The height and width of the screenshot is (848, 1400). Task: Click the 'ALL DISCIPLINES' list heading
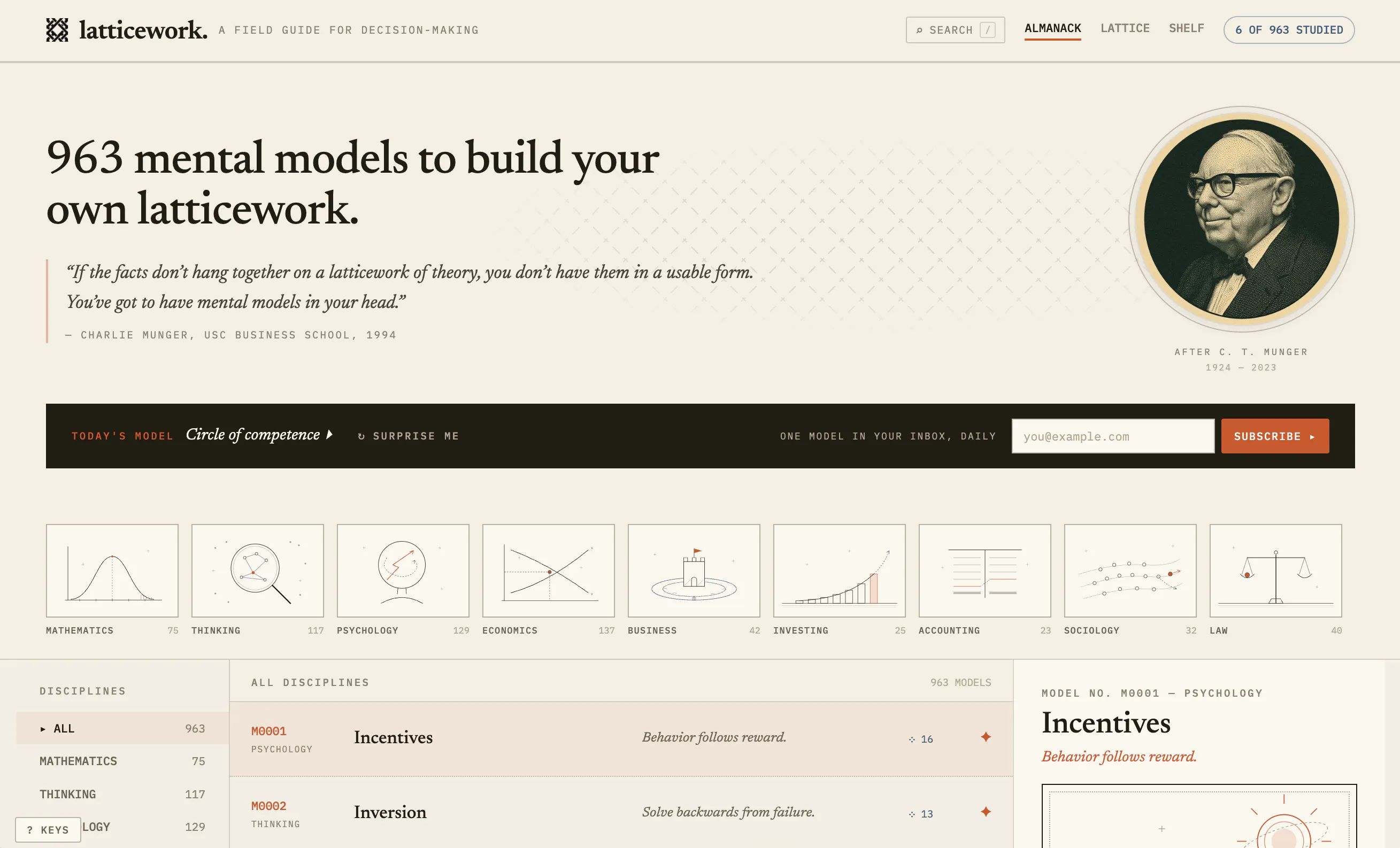pyautogui.click(x=310, y=682)
